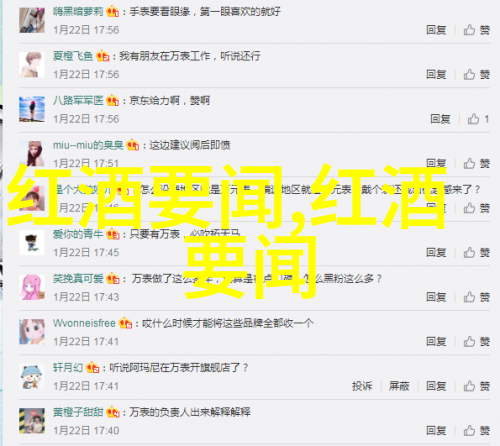Click 回复 on 八路军军医's comment
The width and height of the screenshot is (500, 446).
tap(440, 119)
